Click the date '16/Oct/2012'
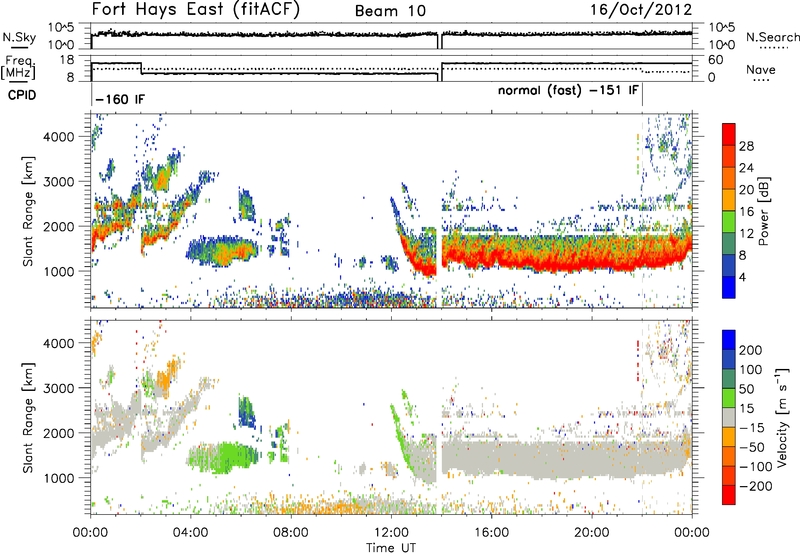 tap(641, 10)
